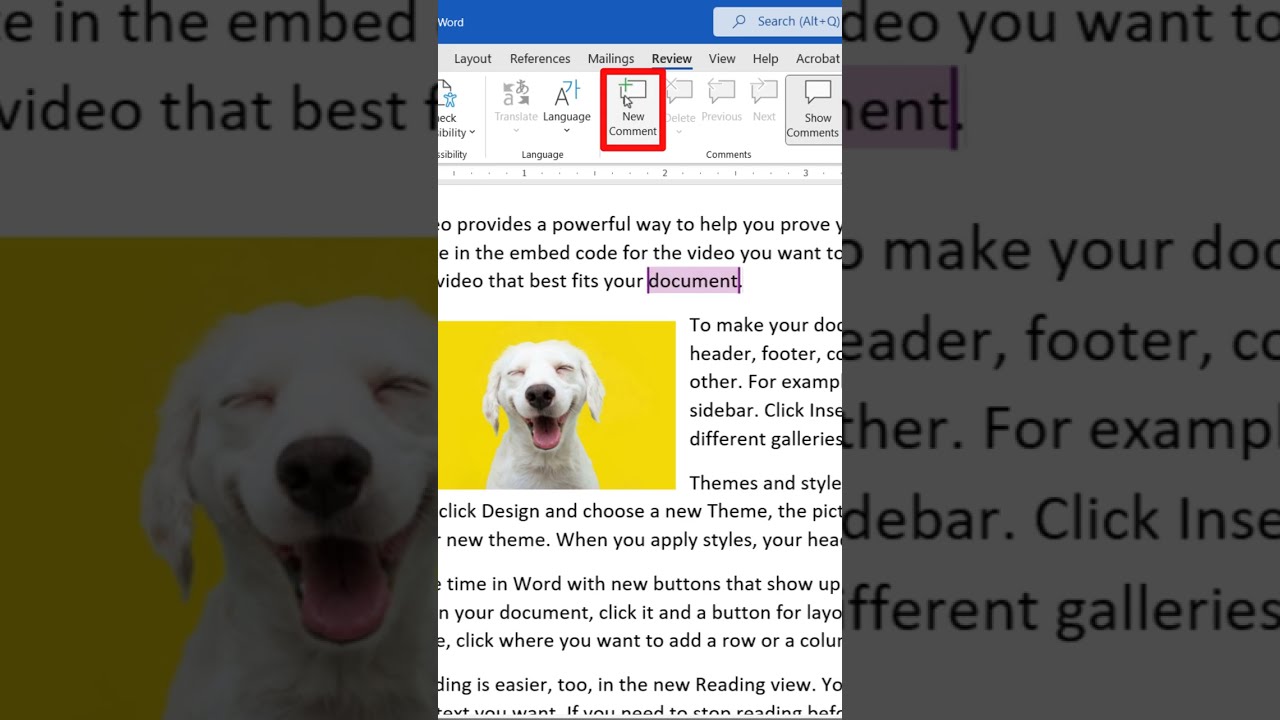Image resolution: width=1280 pixels, height=720 pixels.
Task: Go to the Previous comment
Action: coord(722,103)
